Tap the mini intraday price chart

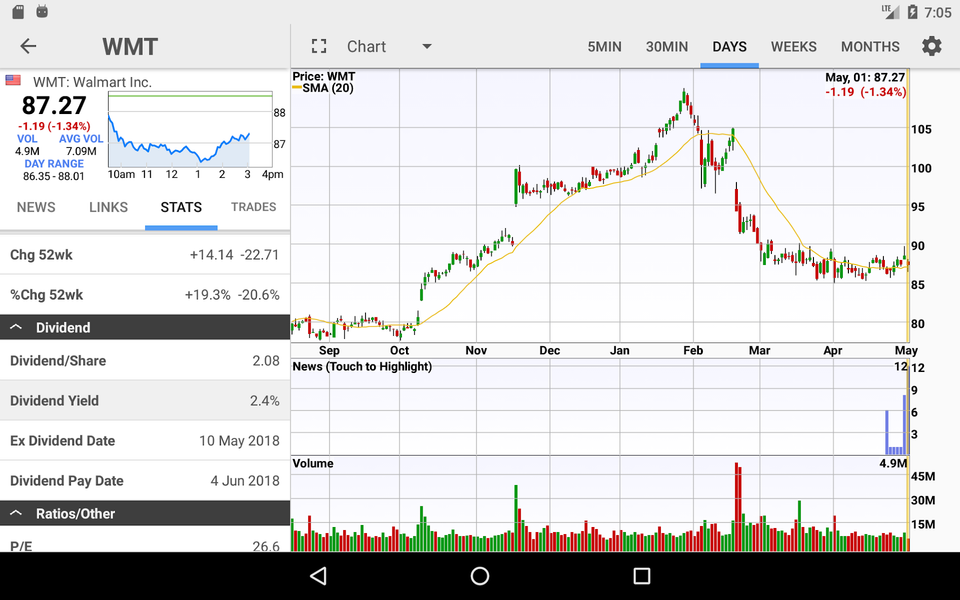[x=190, y=135]
